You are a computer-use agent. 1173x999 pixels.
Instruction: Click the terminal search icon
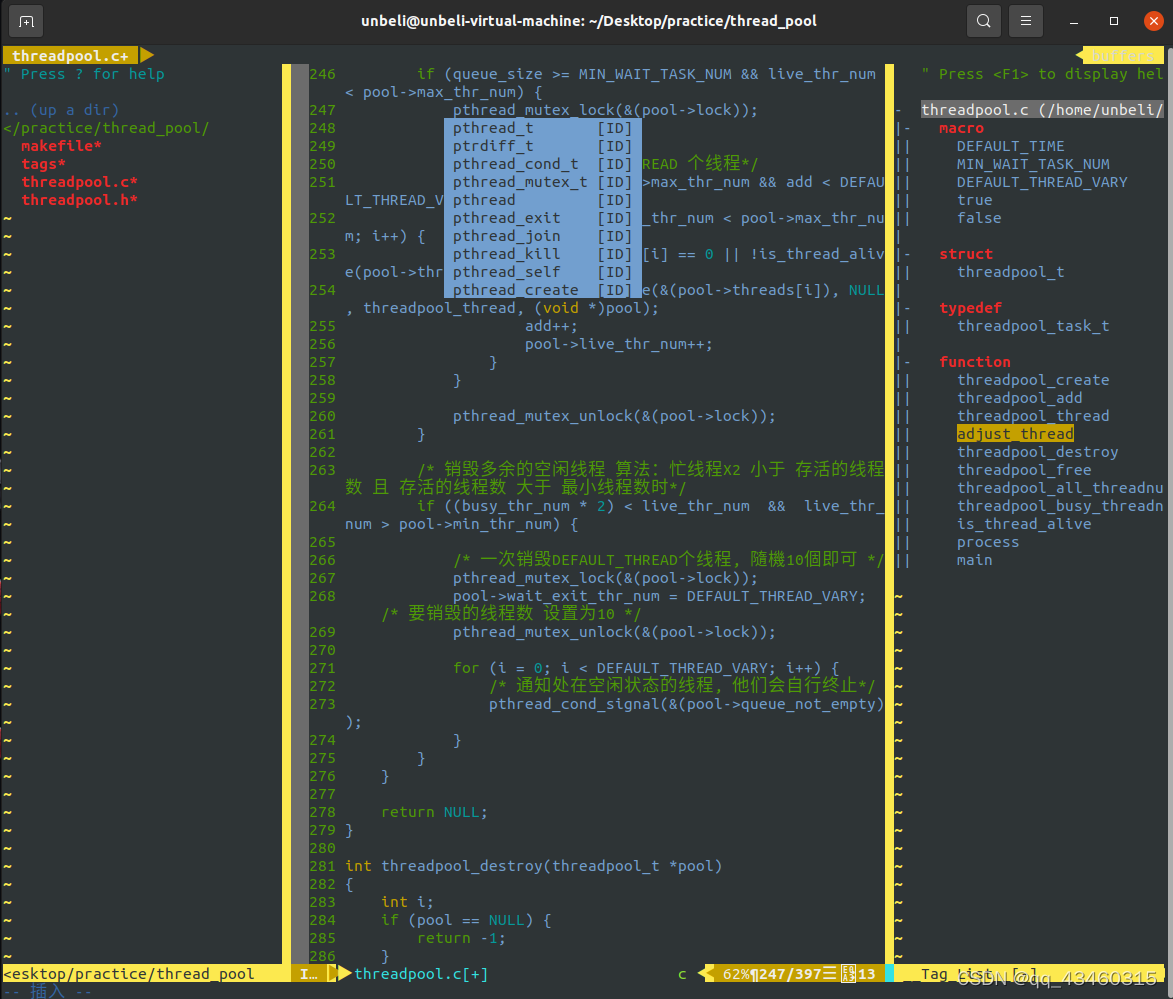coord(984,21)
